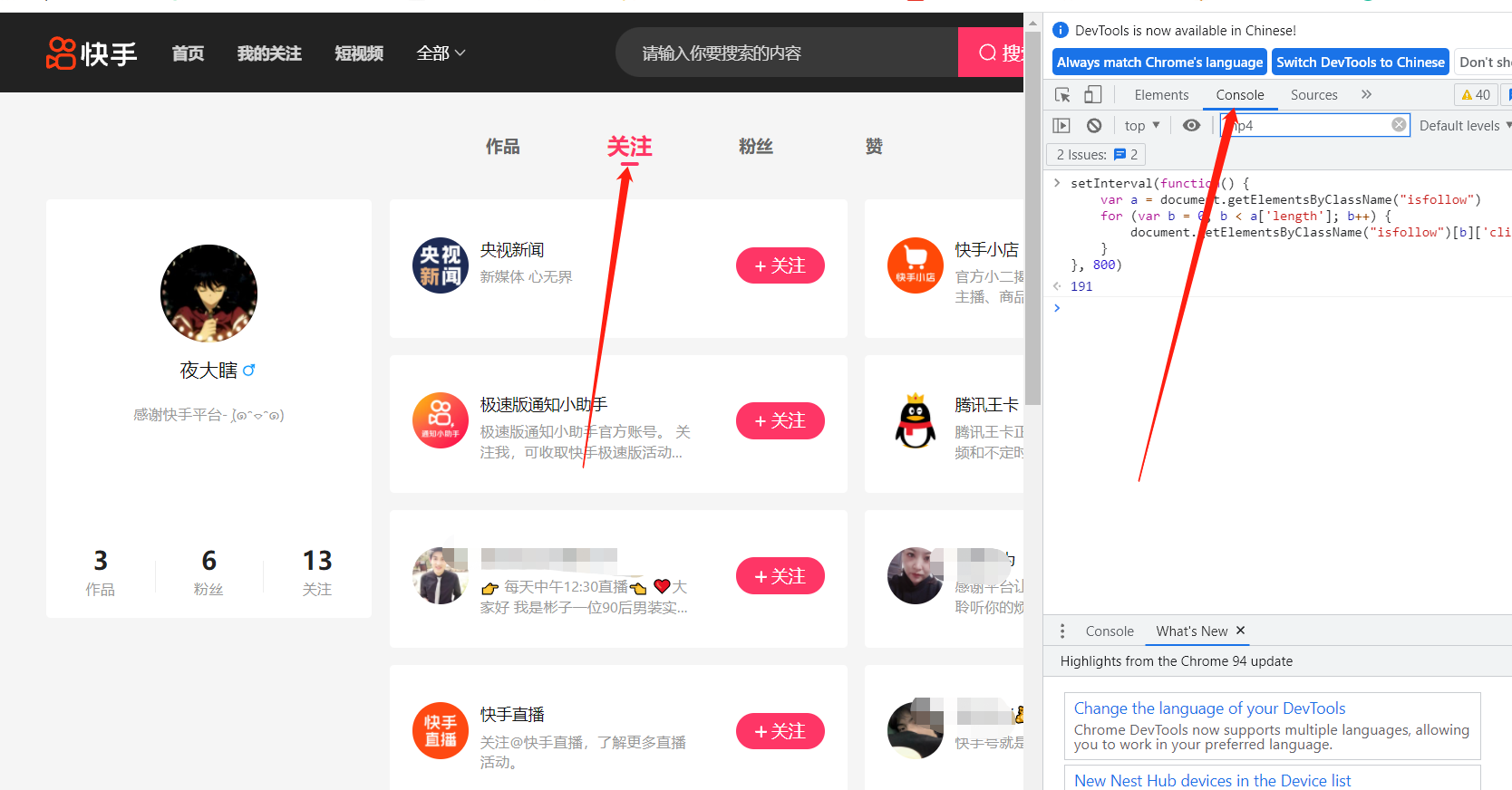Image resolution: width=1512 pixels, height=790 pixels.
Task: Show the console sidebar panel
Action: pyautogui.click(x=1061, y=126)
